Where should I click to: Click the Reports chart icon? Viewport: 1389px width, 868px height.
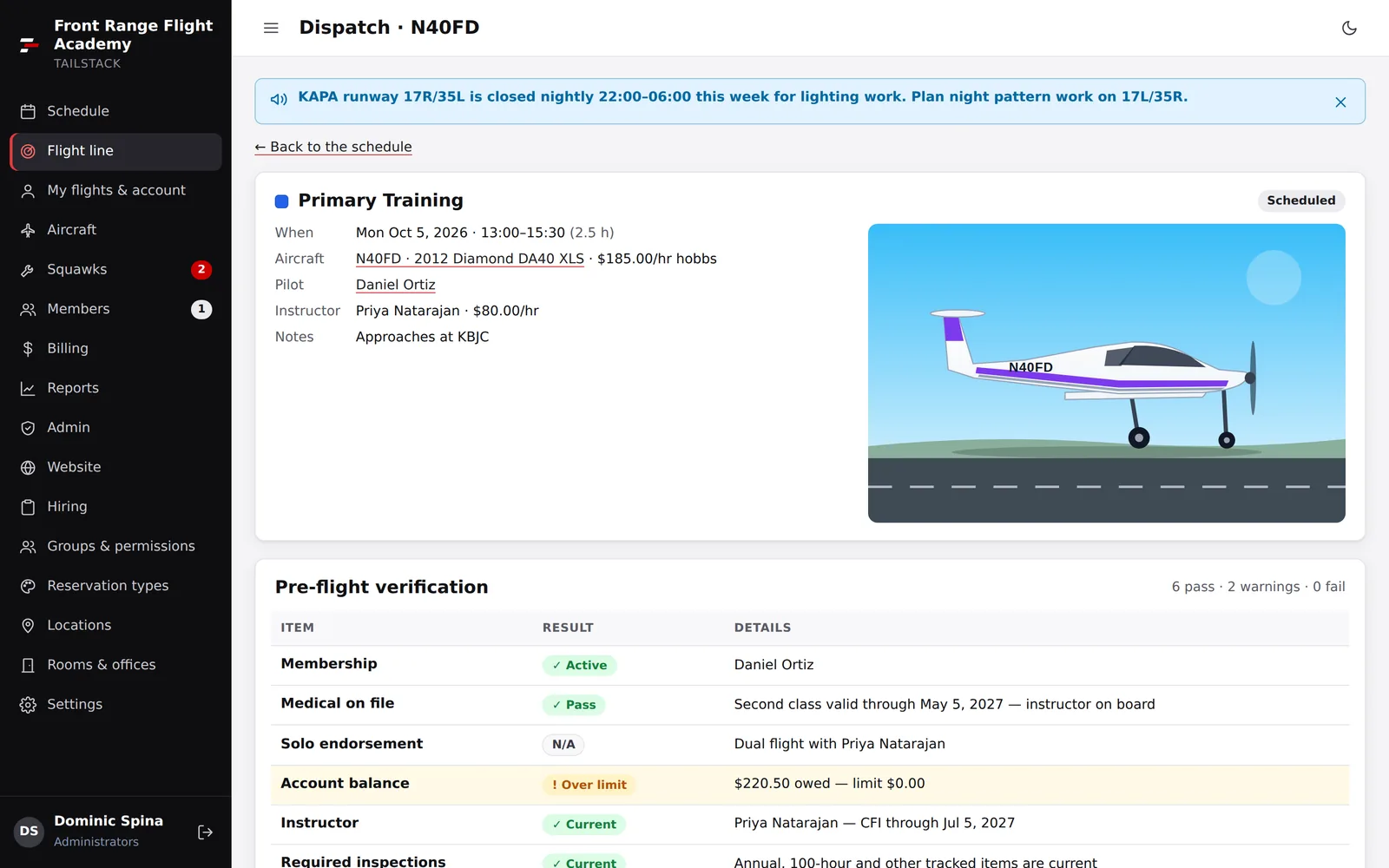(28, 388)
